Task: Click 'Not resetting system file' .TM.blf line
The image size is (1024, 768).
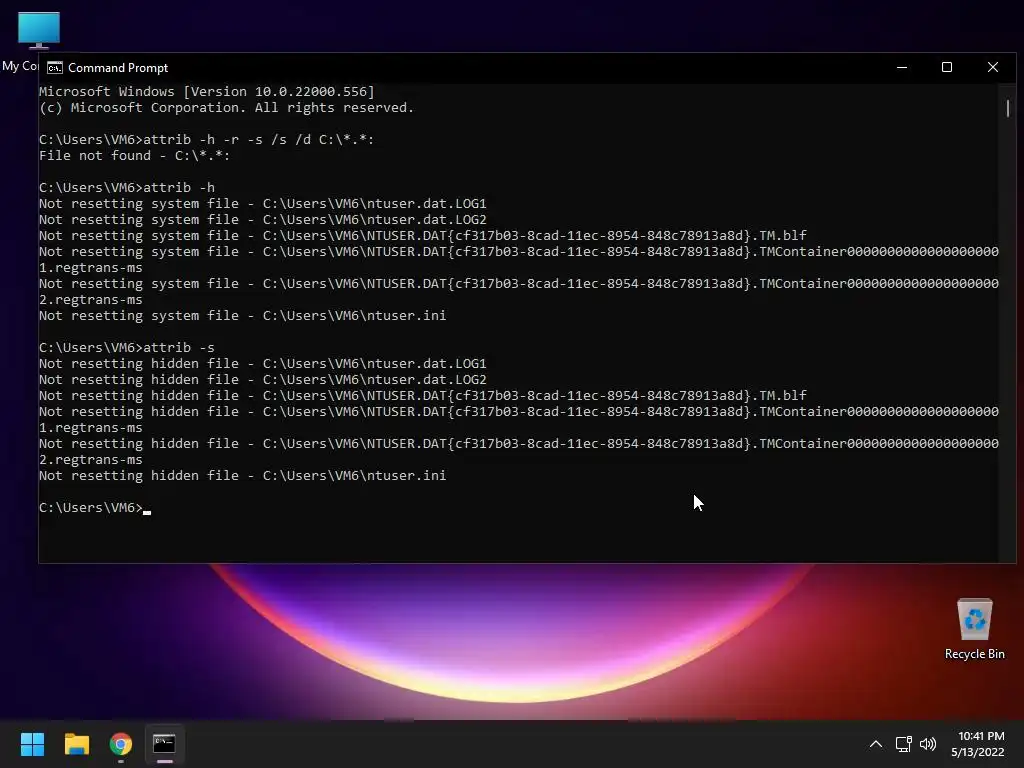Action: [423, 236]
